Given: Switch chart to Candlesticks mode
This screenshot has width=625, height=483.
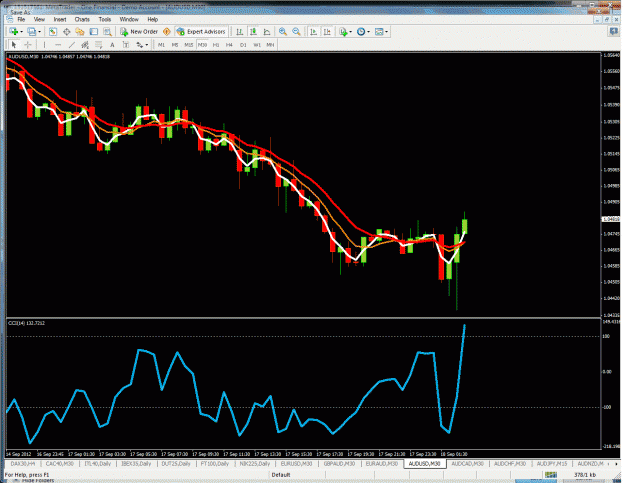Looking at the screenshot, I should click(253, 32).
